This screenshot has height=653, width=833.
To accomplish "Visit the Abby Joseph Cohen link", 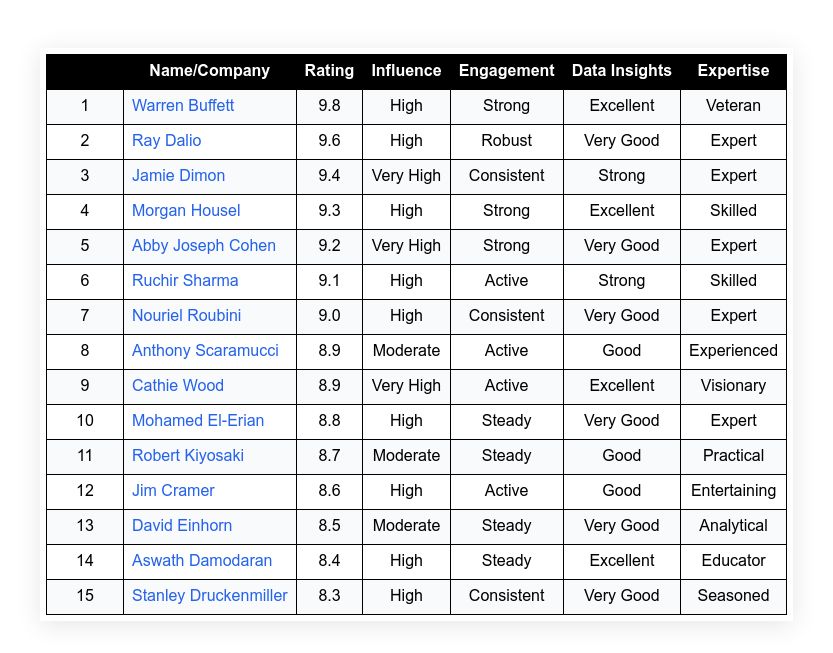I will [203, 245].
